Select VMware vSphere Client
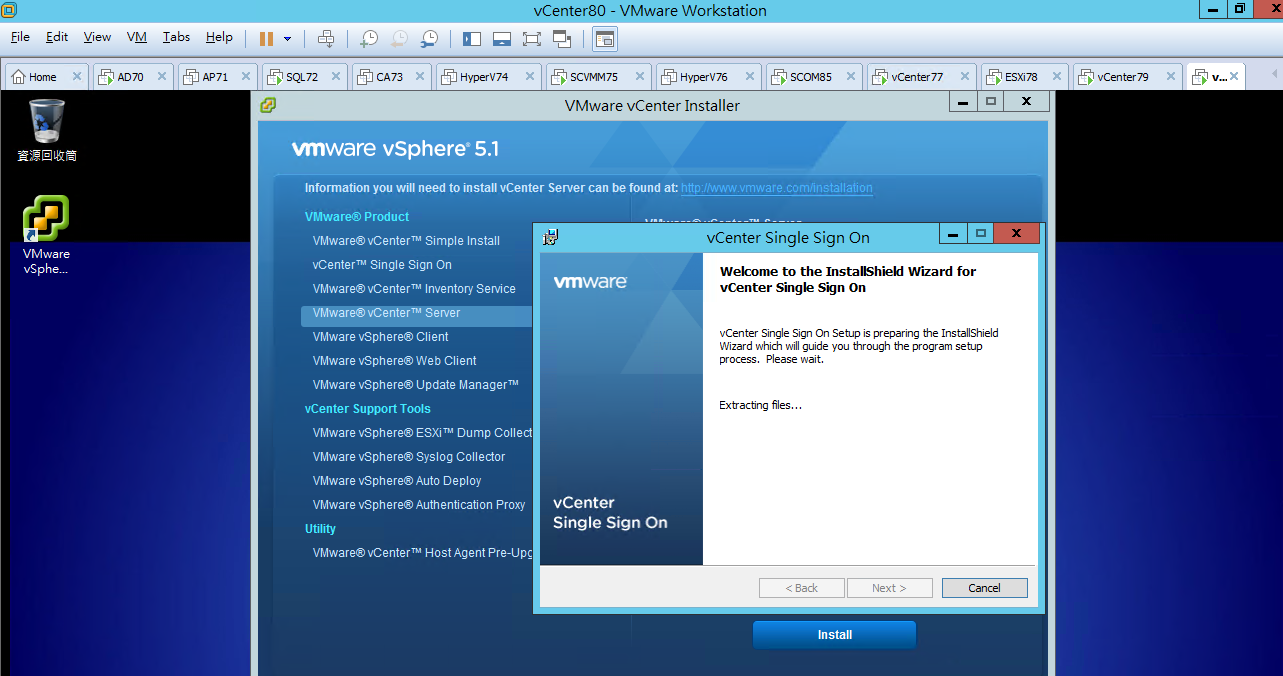 click(x=380, y=337)
